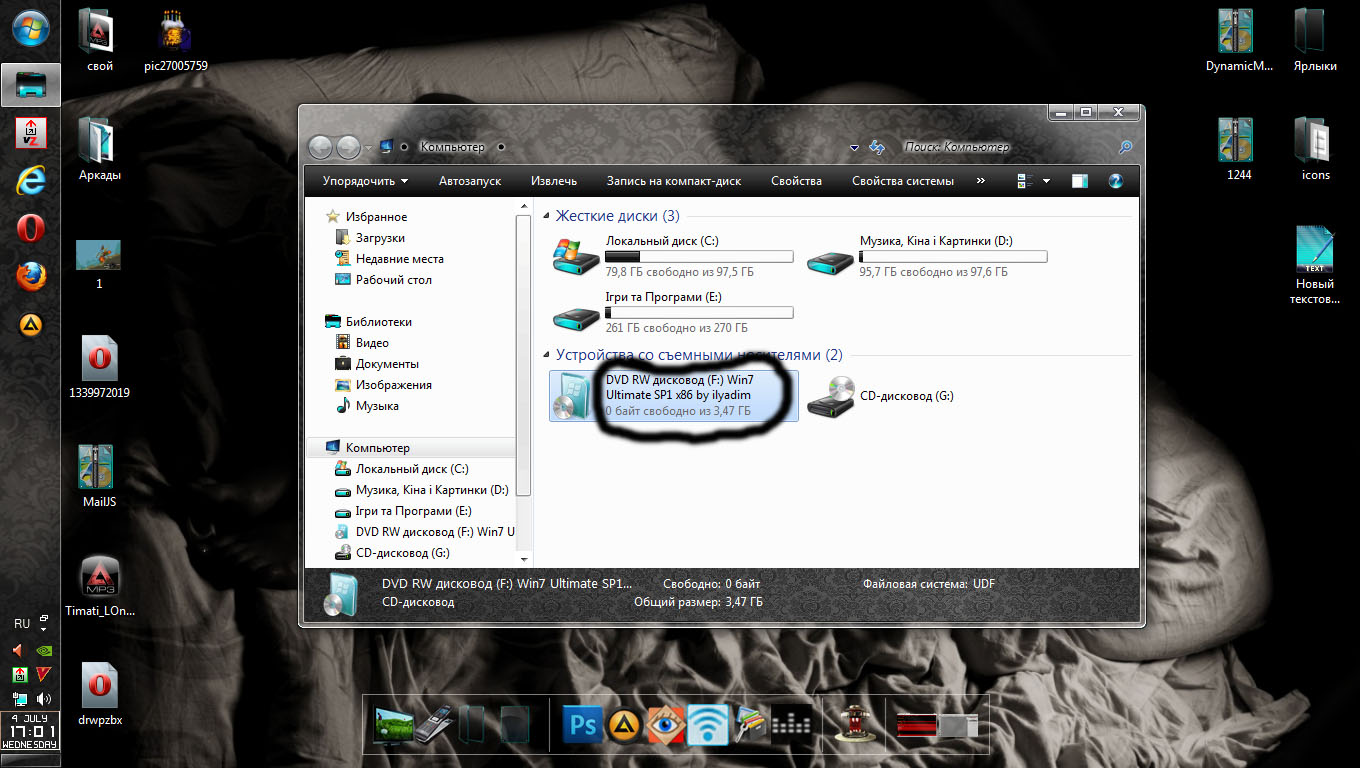Open the address bar history dropdown

[x=854, y=148]
